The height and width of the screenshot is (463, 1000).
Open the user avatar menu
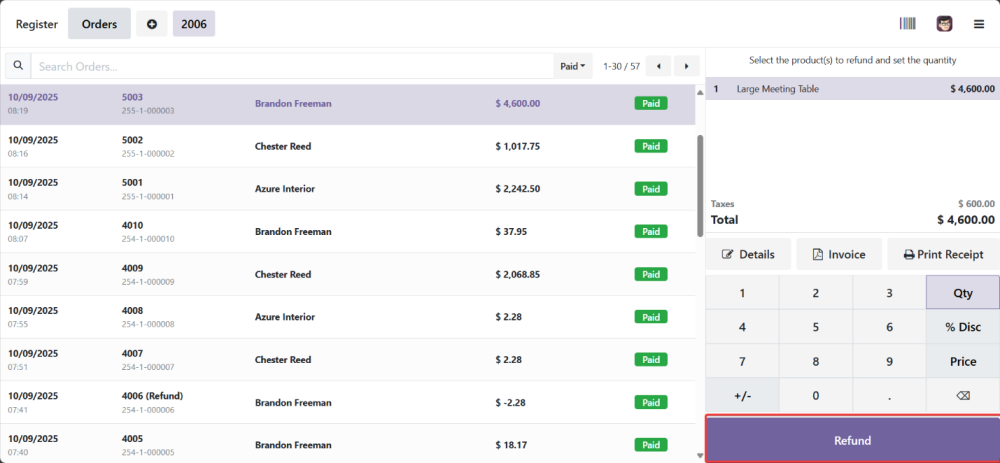point(944,24)
